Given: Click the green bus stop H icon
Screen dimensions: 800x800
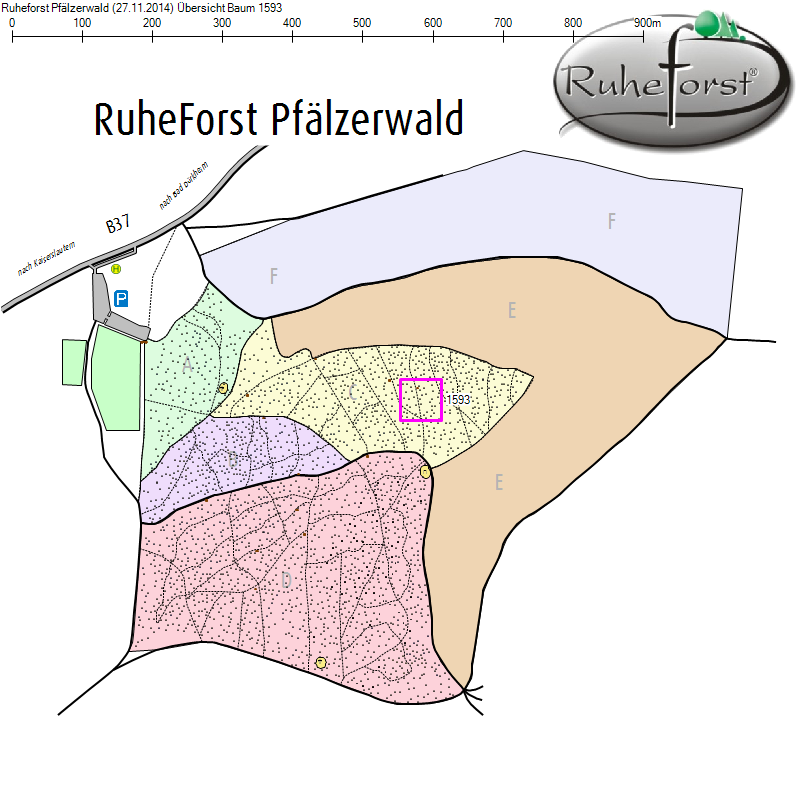Looking at the screenshot, I should click(x=116, y=269).
